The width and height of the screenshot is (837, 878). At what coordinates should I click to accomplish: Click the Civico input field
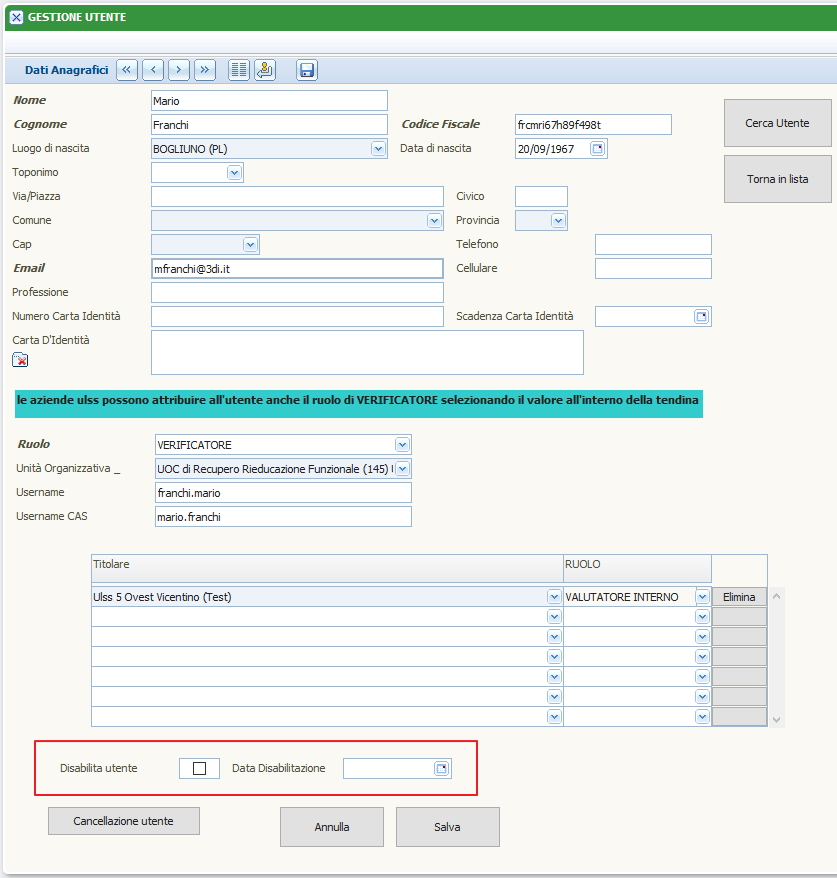pos(541,197)
